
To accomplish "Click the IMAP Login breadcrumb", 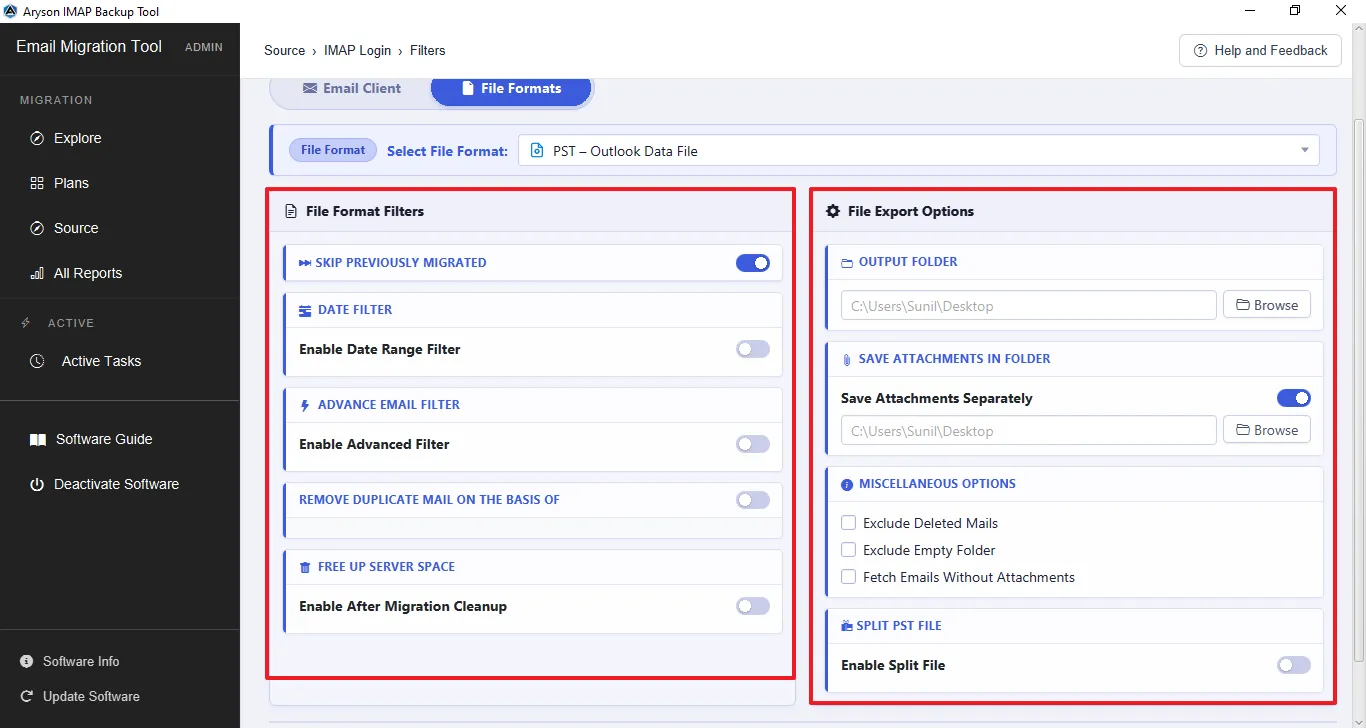I will 358,50.
